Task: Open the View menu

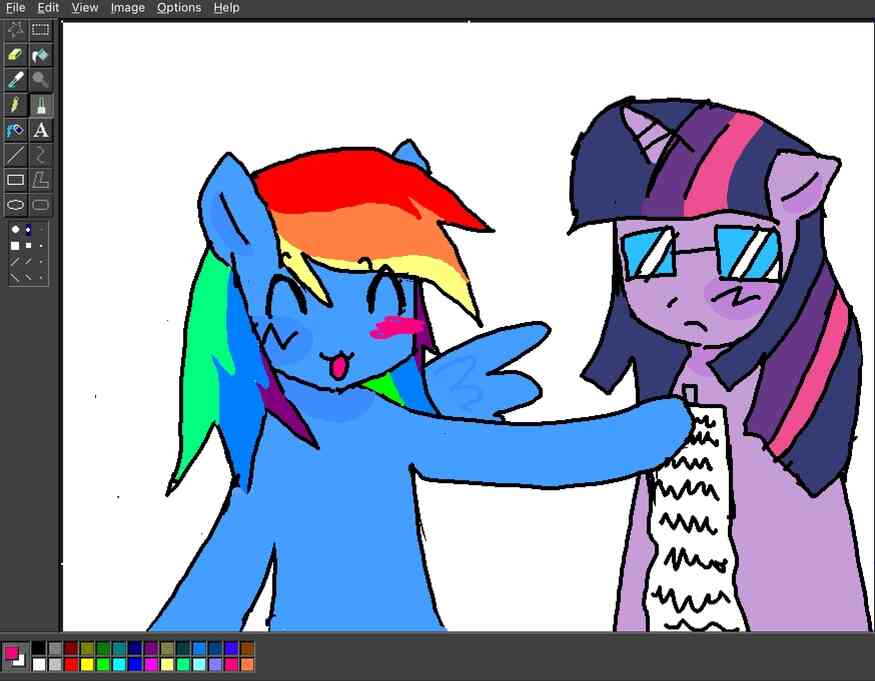Action: [85, 8]
